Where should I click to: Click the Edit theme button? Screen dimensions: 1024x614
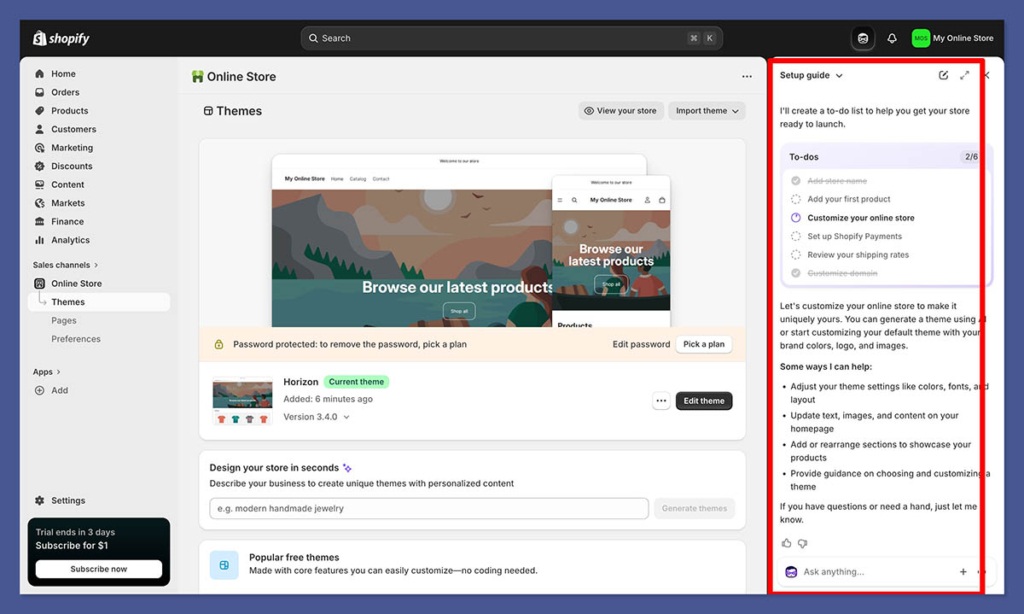pos(704,401)
